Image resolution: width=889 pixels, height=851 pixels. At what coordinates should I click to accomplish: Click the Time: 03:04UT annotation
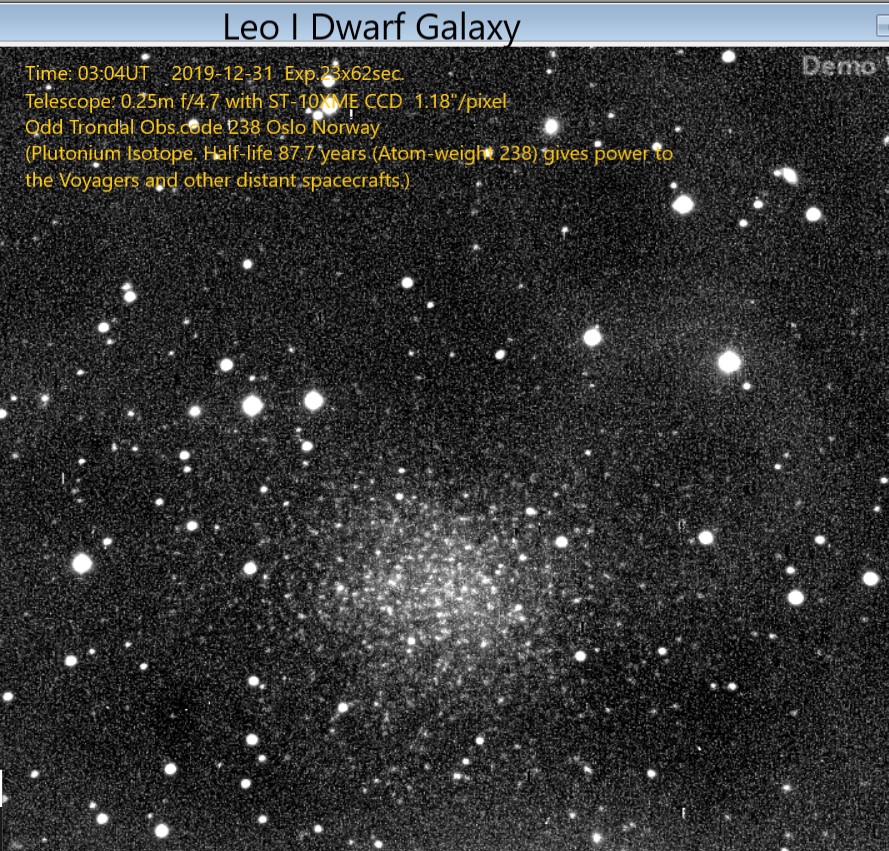[x=86, y=74]
